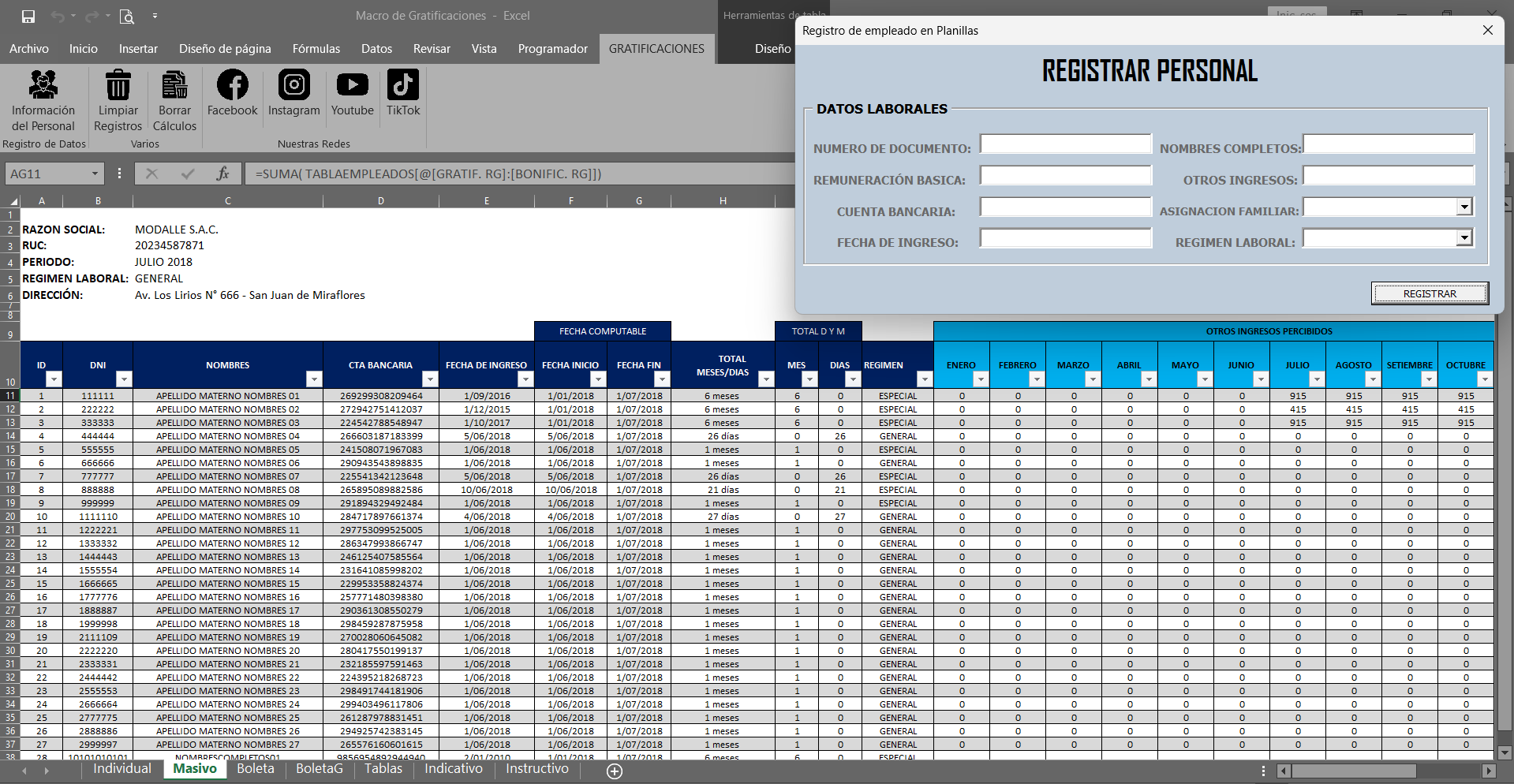Switch to the BoletaG sheet tab
This screenshot has width=1514, height=784.
click(x=319, y=769)
